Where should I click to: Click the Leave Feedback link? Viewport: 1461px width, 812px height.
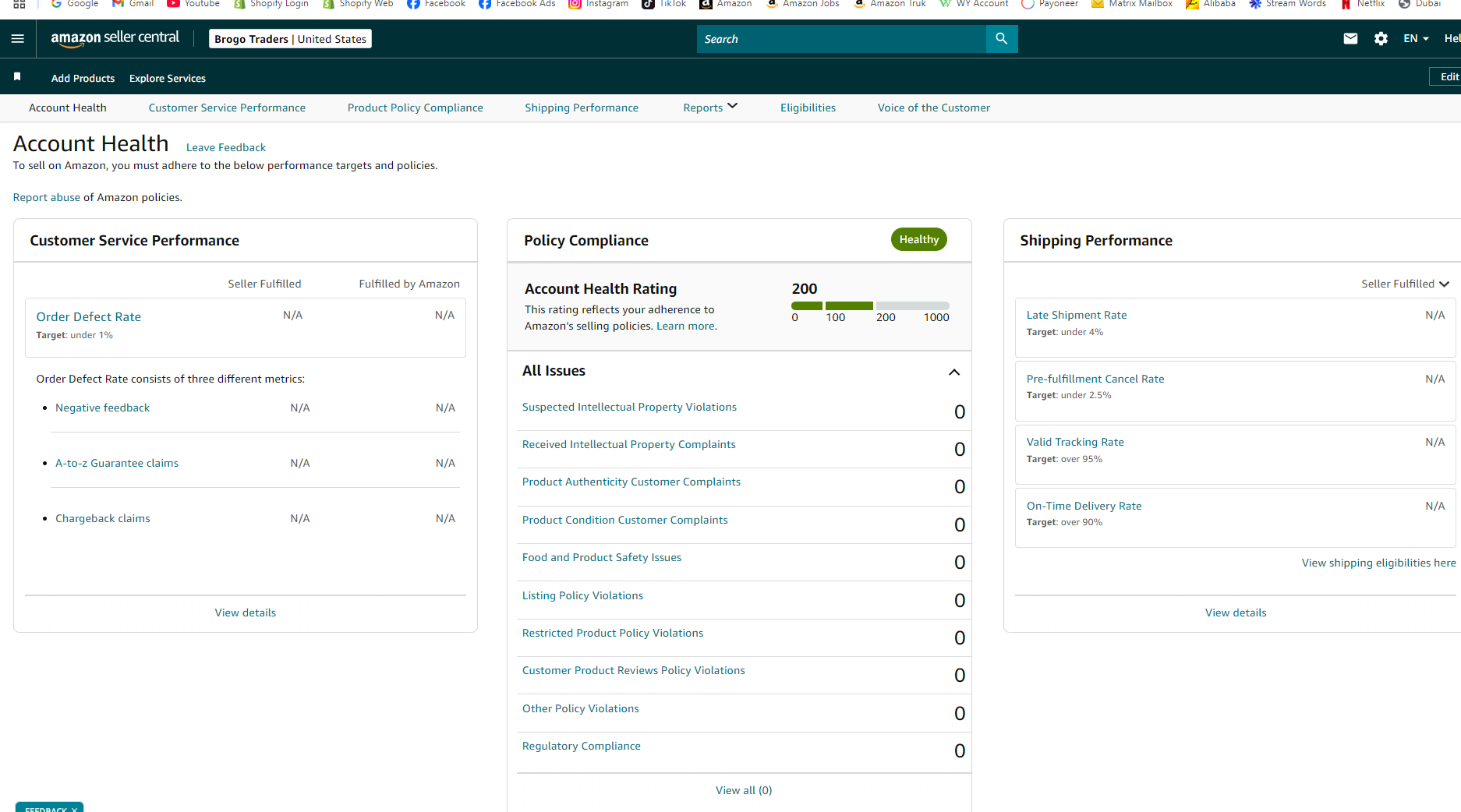226,147
